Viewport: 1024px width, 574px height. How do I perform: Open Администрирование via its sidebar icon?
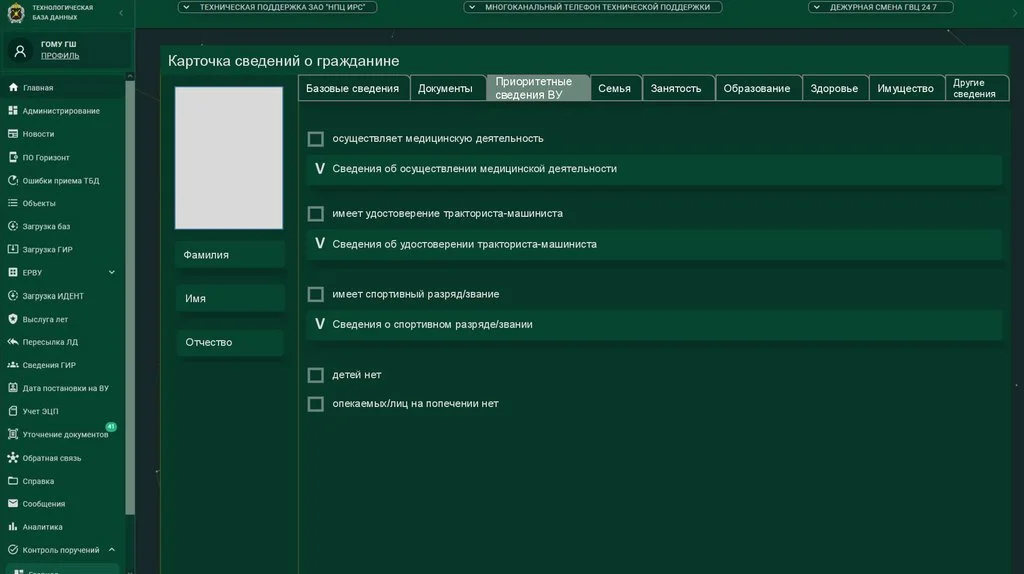point(14,111)
